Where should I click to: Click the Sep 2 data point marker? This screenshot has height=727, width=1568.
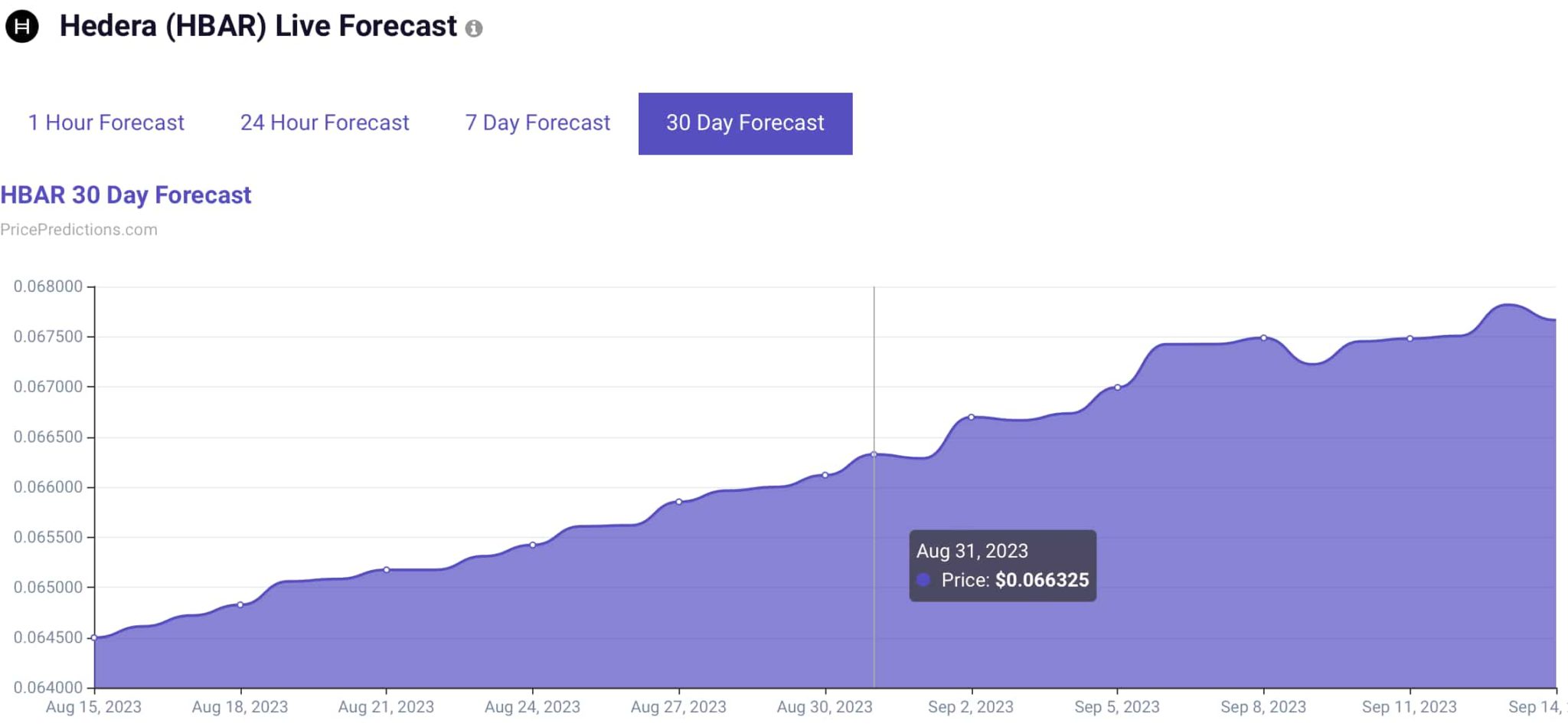click(x=972, y=417)
